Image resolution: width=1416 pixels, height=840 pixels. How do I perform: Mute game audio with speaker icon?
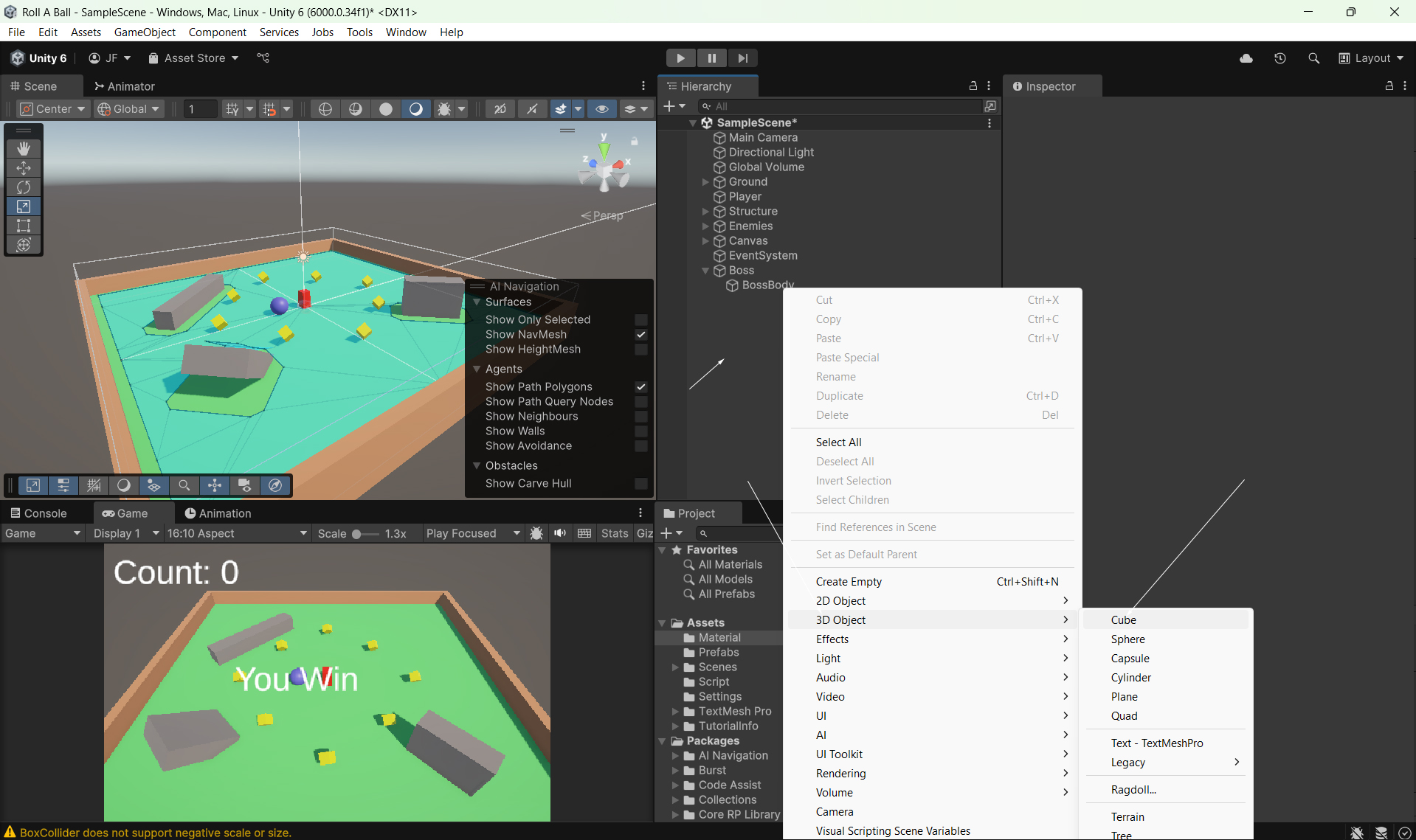[x=560, y=533]
